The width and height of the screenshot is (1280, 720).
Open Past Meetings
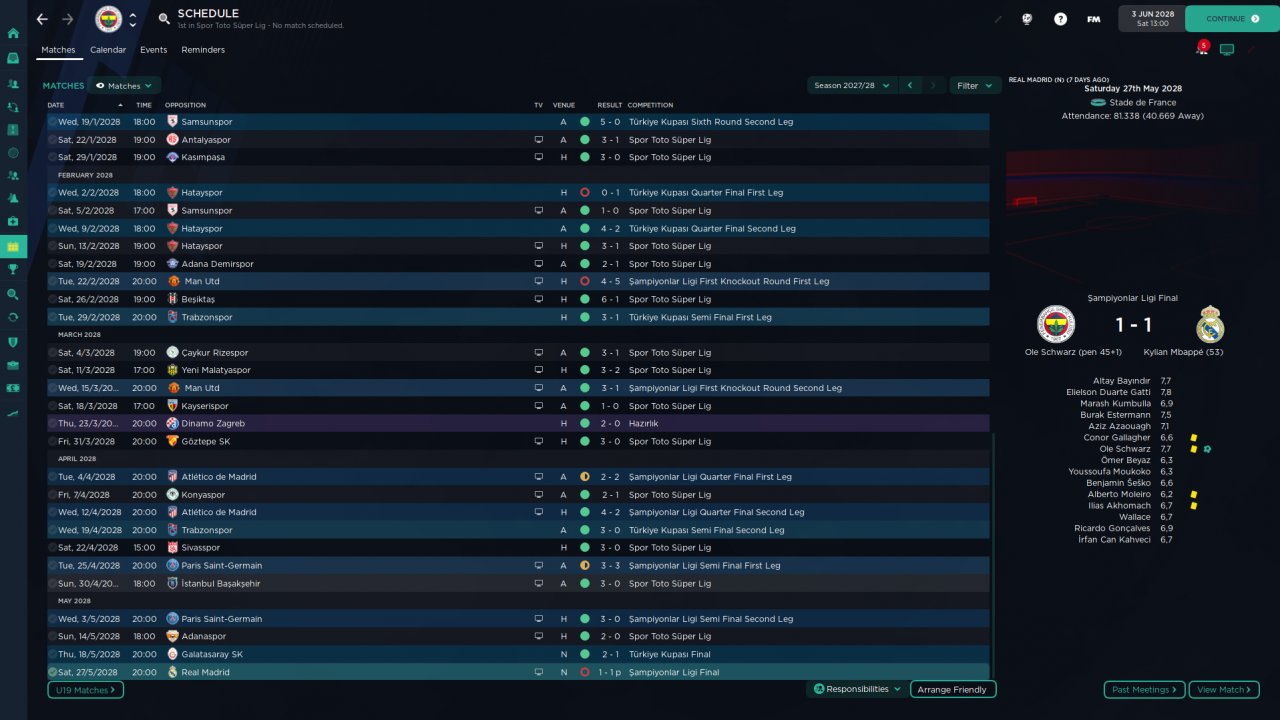(1144, 690)
